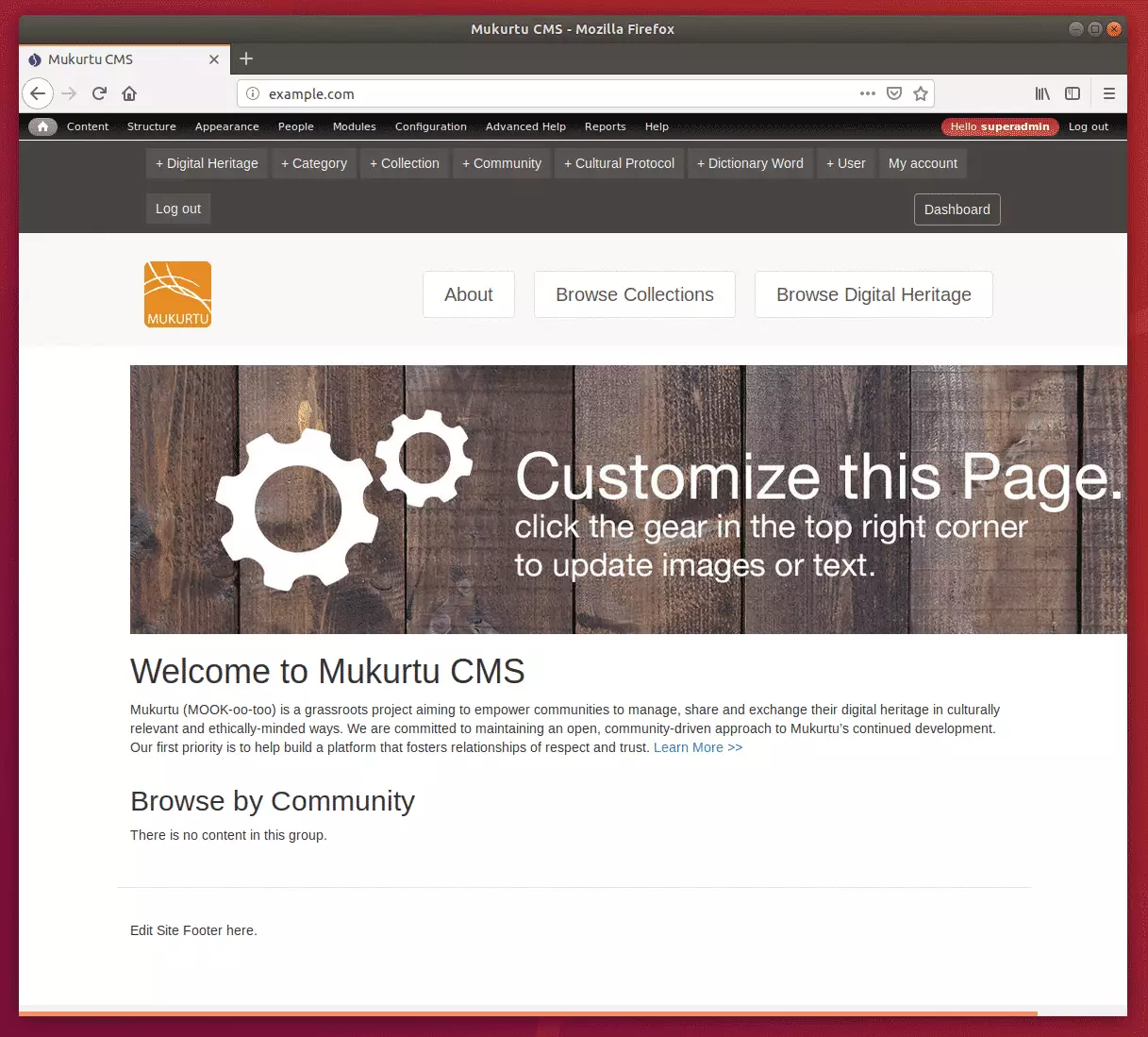The width and height of the screenshot is (1148, 1037).
Task: Click Browse by Community heading
Action: [x=273, y=801]
